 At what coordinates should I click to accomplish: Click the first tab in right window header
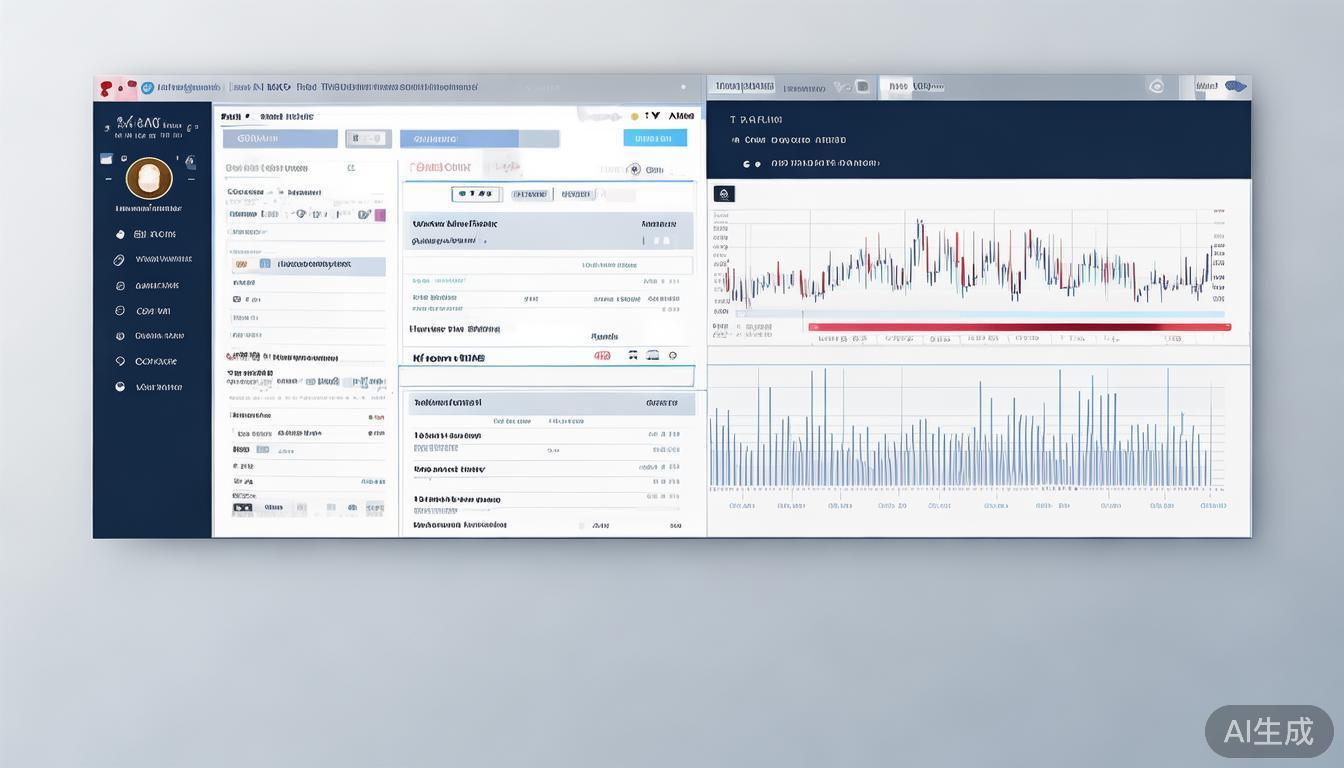point(742,87)
